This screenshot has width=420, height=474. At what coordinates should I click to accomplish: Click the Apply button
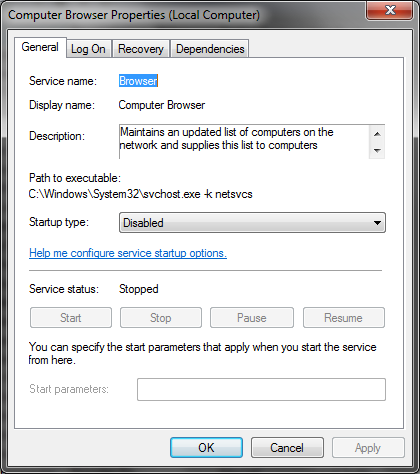point(368,448)
